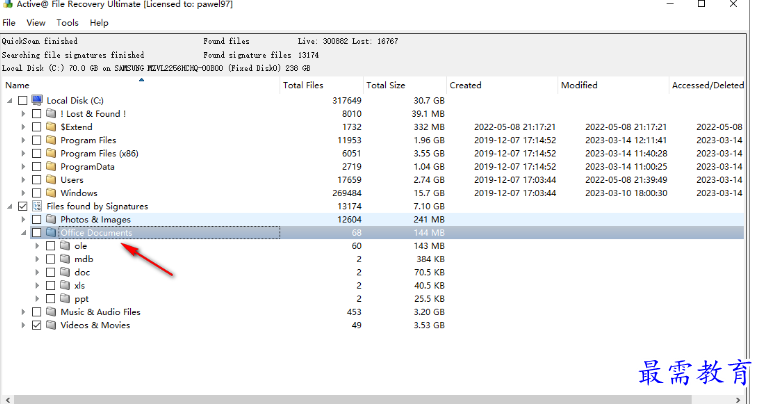
Task: Click the horizontal scrollbar left arrow
Action: point(6,400)
